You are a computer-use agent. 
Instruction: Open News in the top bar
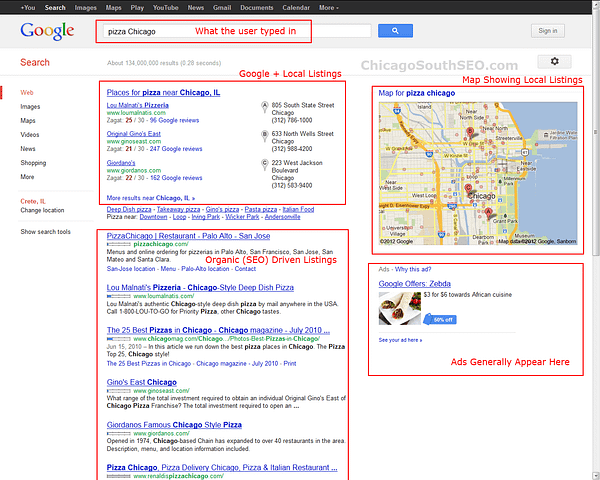[196, 7]
